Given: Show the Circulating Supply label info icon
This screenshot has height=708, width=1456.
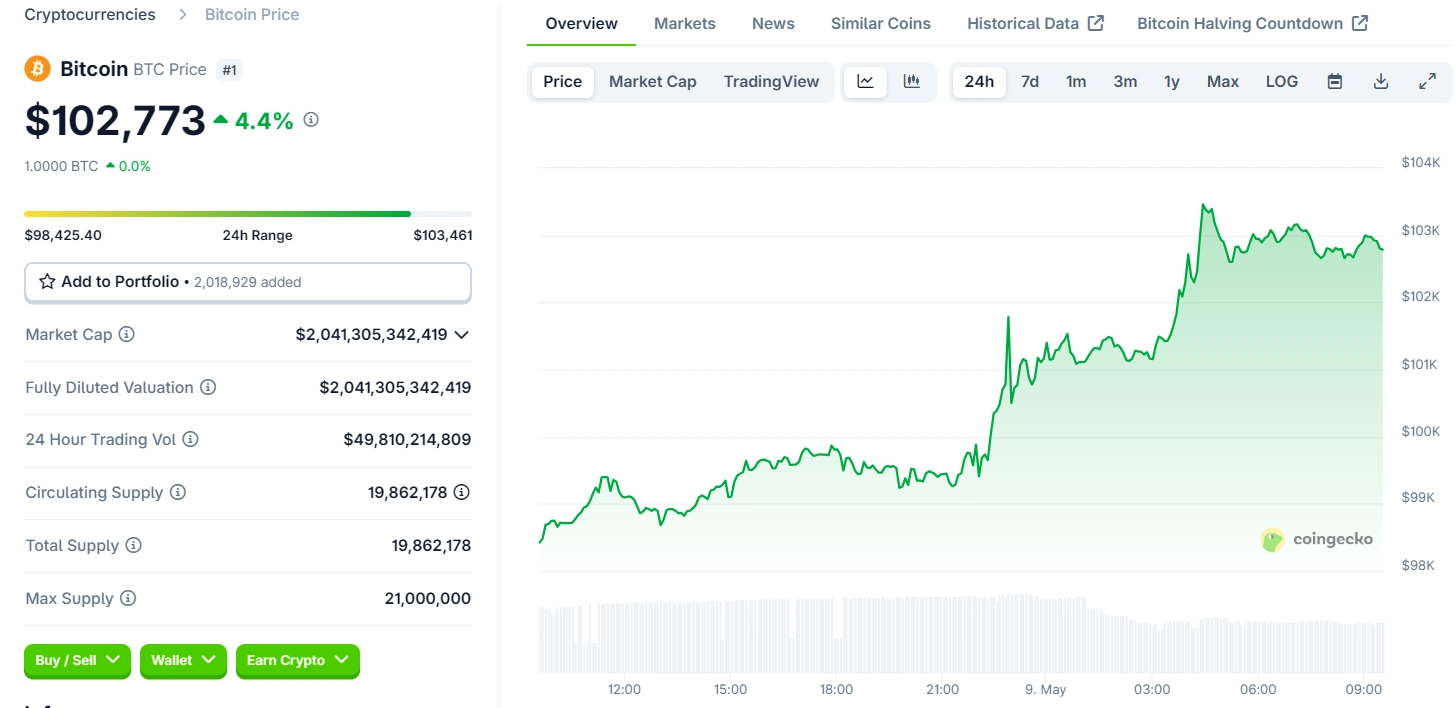Looking at the screenshot, I should pos(178,492).
